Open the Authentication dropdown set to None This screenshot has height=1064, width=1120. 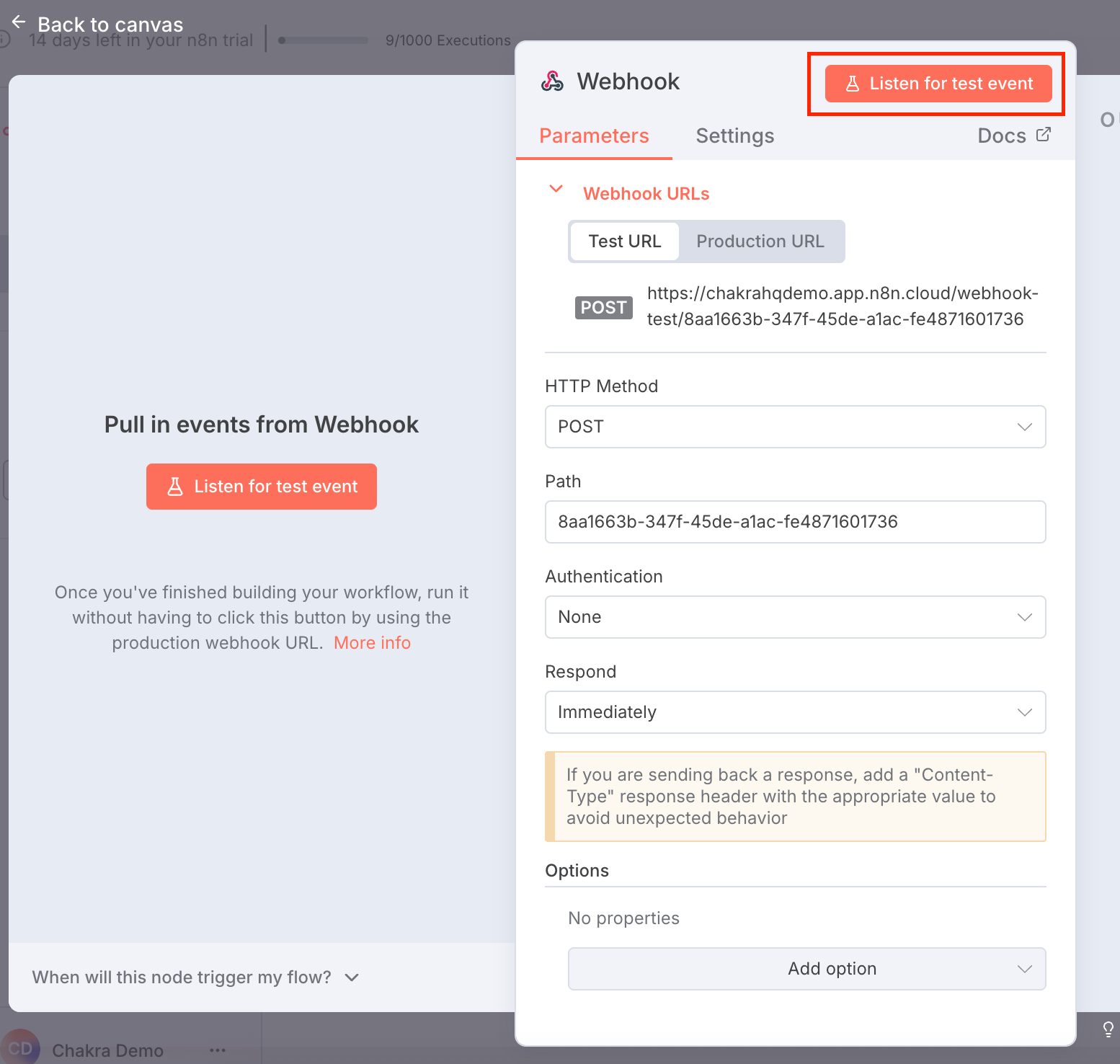795,617
